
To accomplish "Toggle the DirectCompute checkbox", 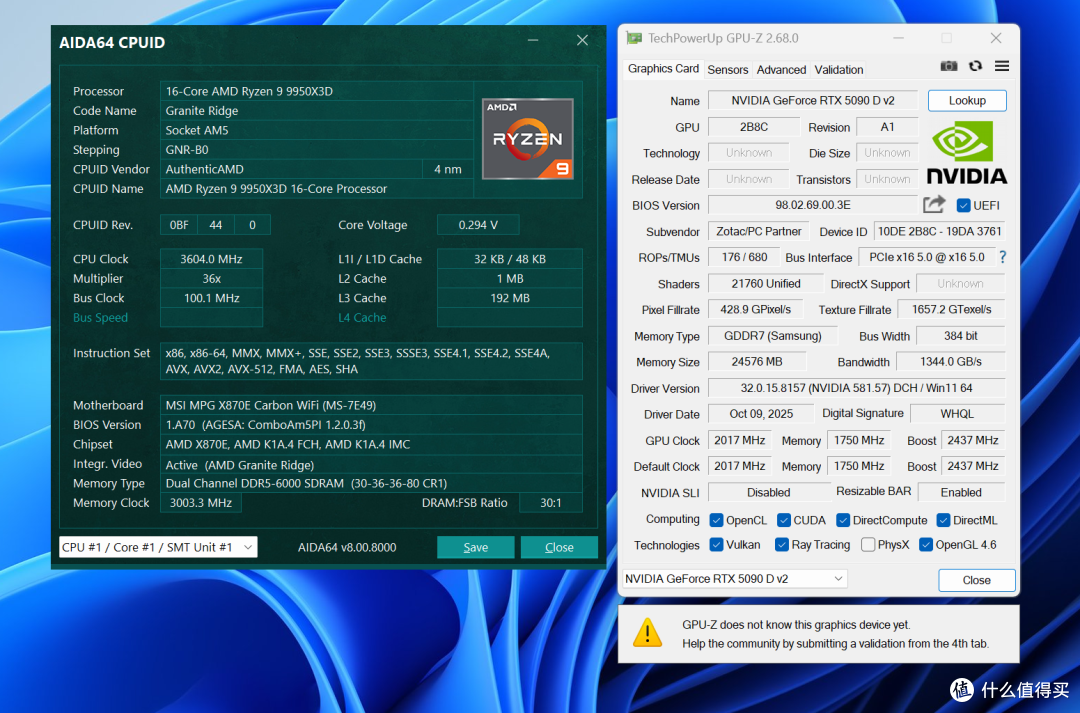I will click(843, 520).
